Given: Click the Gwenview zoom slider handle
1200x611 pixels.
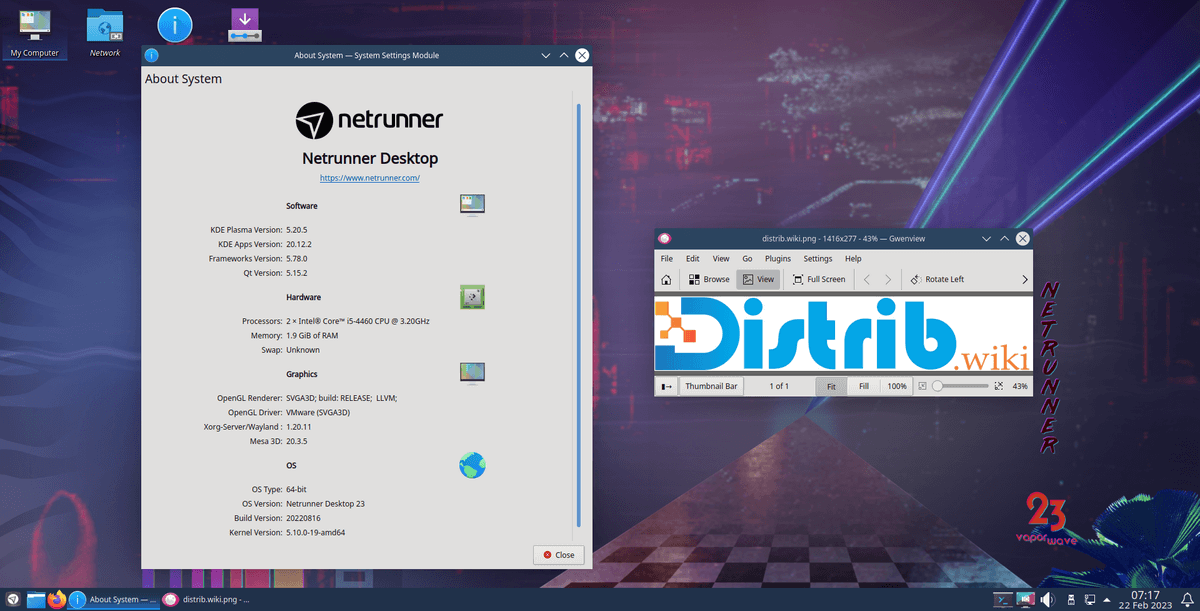Looking at the screenshot, I should click(x=937, y=386).
